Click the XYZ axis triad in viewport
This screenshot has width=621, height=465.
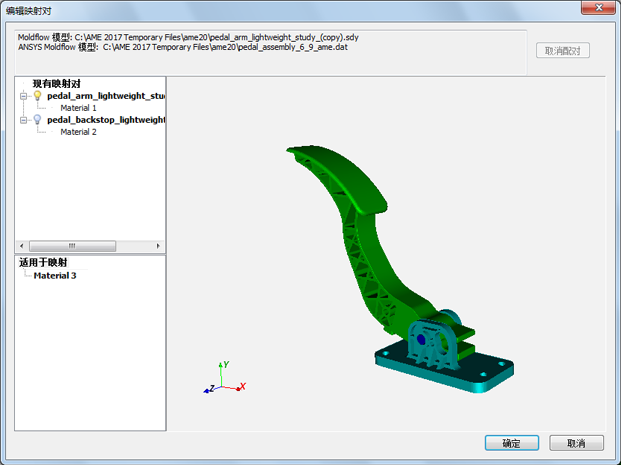point(224,377)
